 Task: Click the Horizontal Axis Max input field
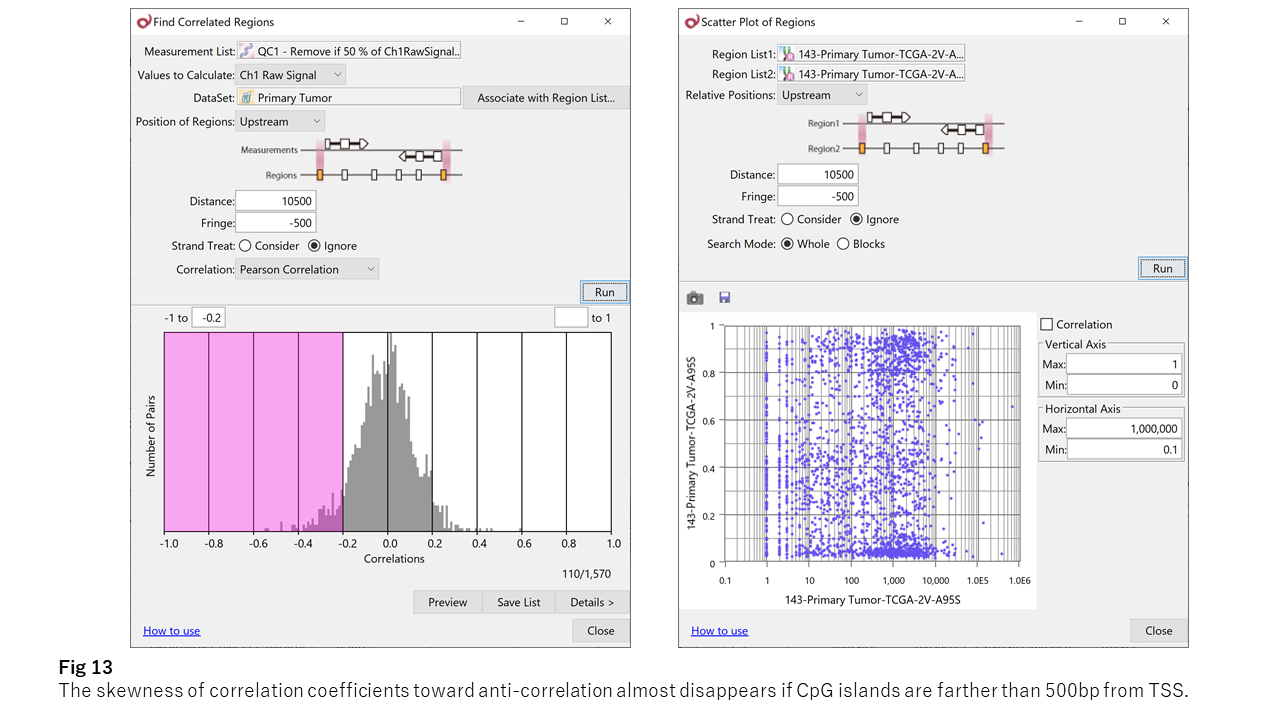coord(1124,429)
